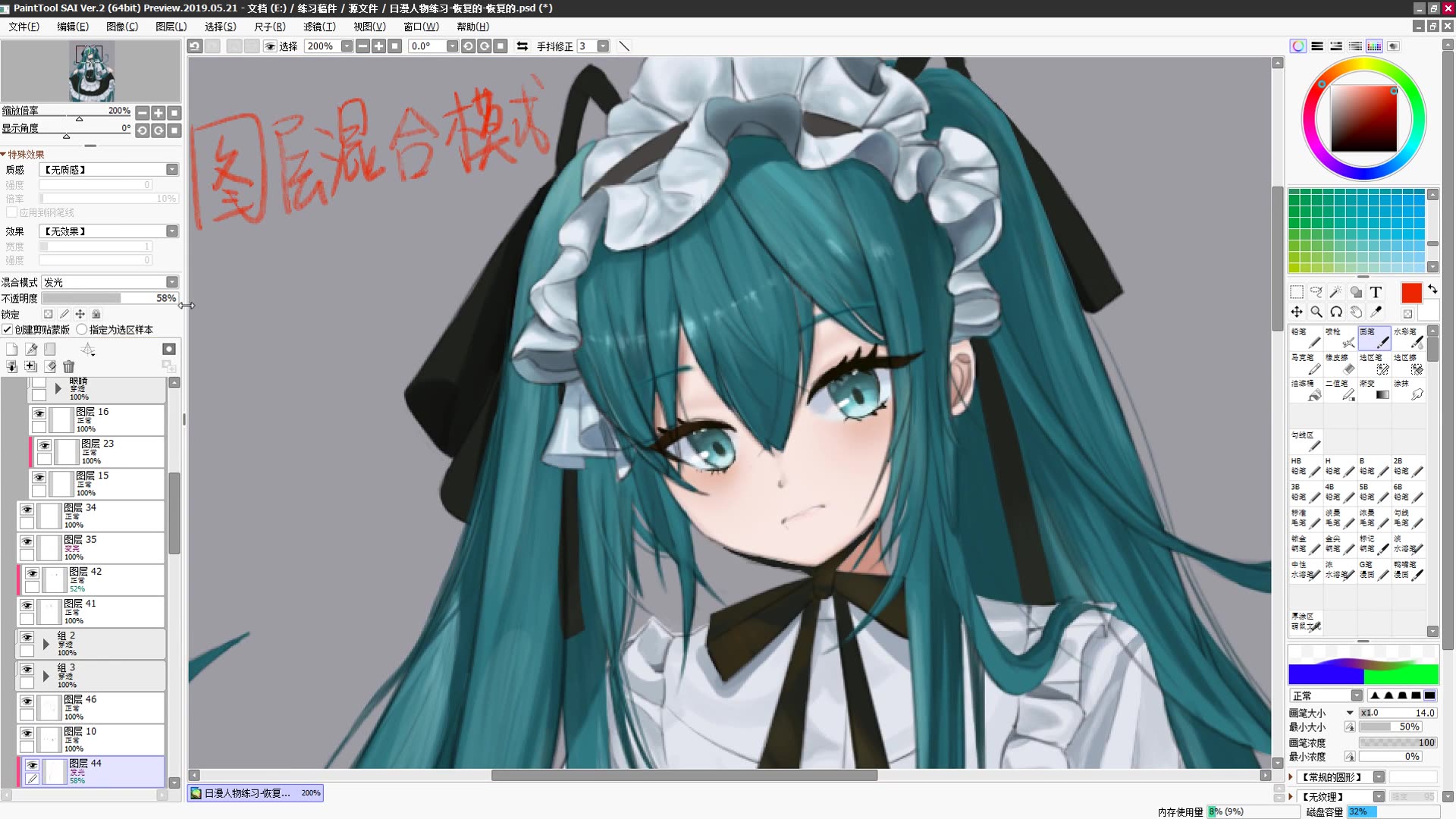The image size is (1456, 819).
Task: Expand the 组 2 layer group
Action: 46,645
